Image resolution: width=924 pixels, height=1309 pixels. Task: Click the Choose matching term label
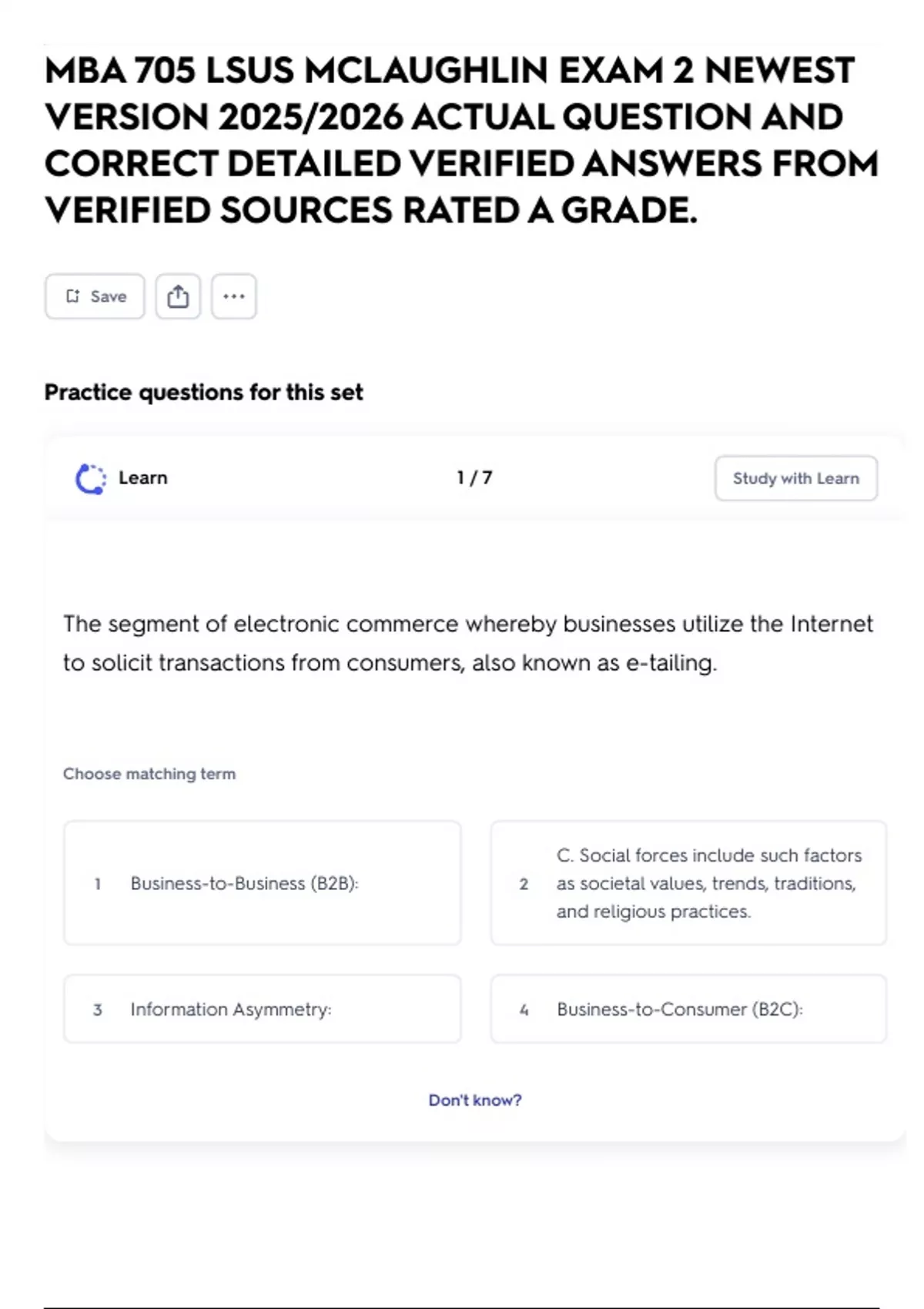149,774
